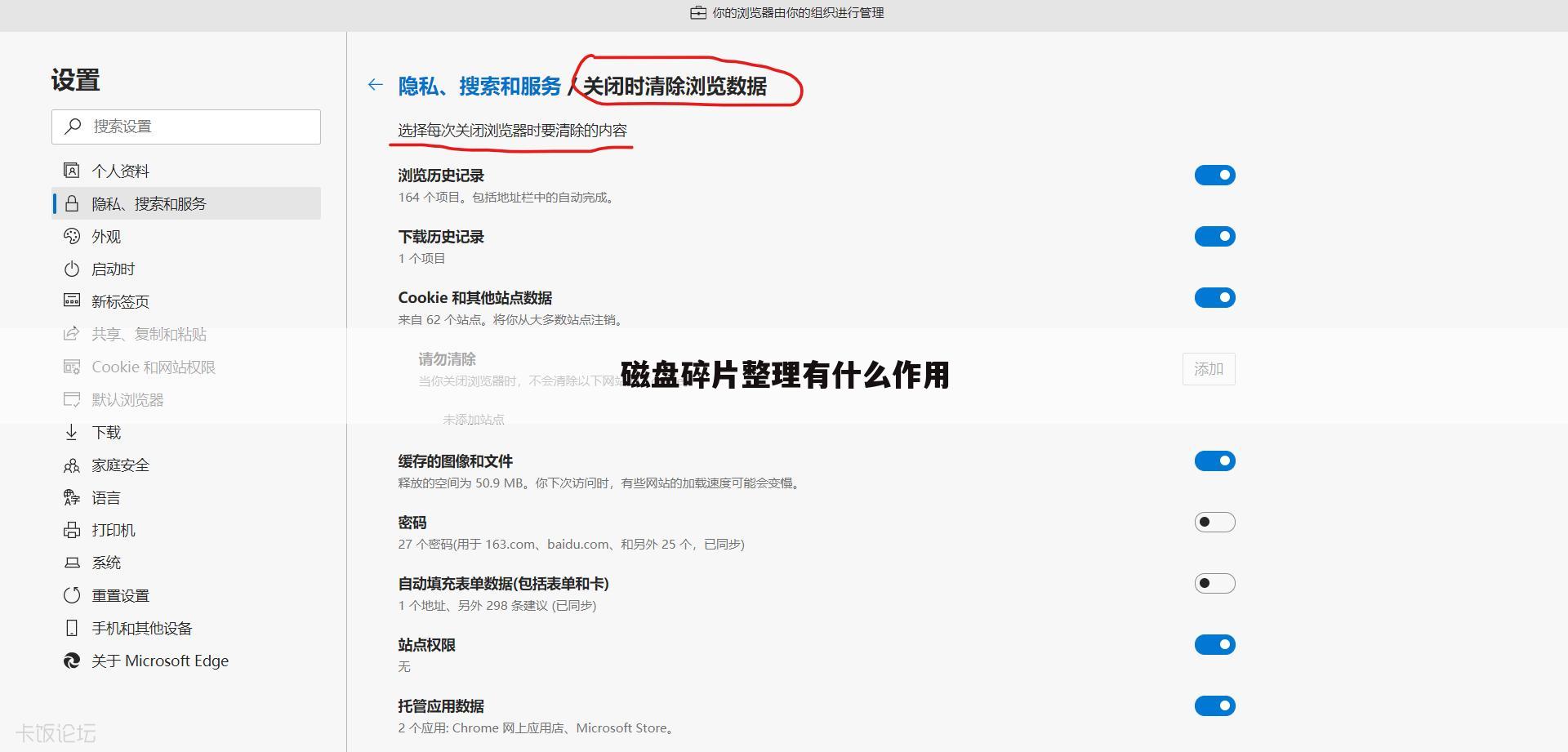Viewport: 1568px width, 752px height.
Task: Toggle 站点权限 clearing on close
Action: (x=1214, y=644)
